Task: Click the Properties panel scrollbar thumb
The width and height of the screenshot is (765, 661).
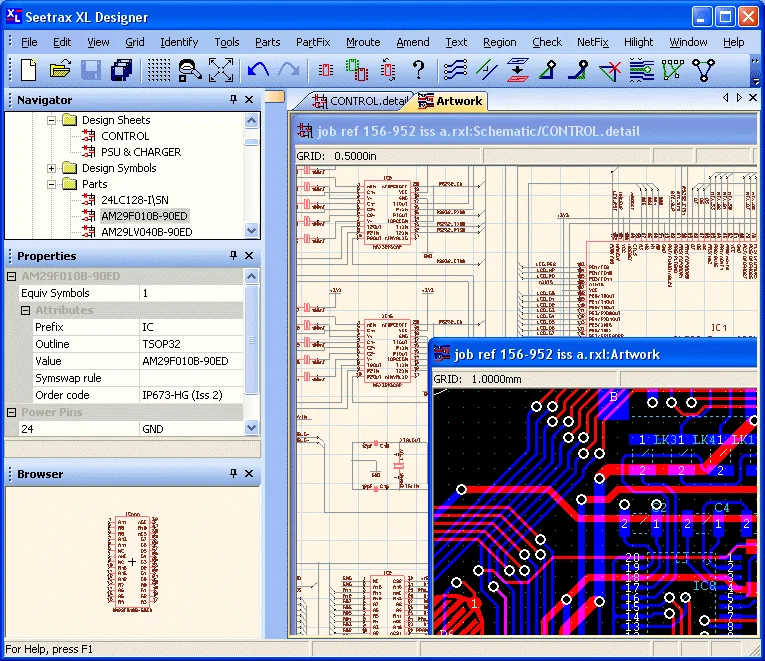Action: (251, 340)
